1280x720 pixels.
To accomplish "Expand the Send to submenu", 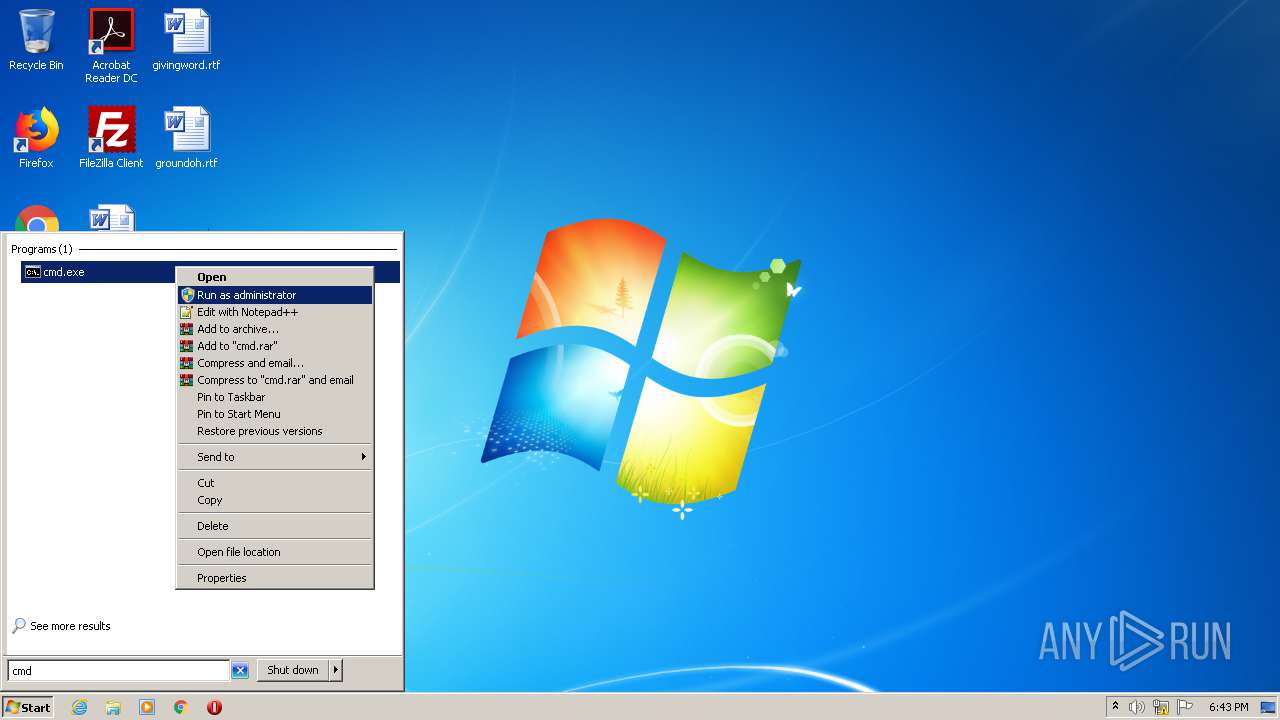I will coord(275,457).
